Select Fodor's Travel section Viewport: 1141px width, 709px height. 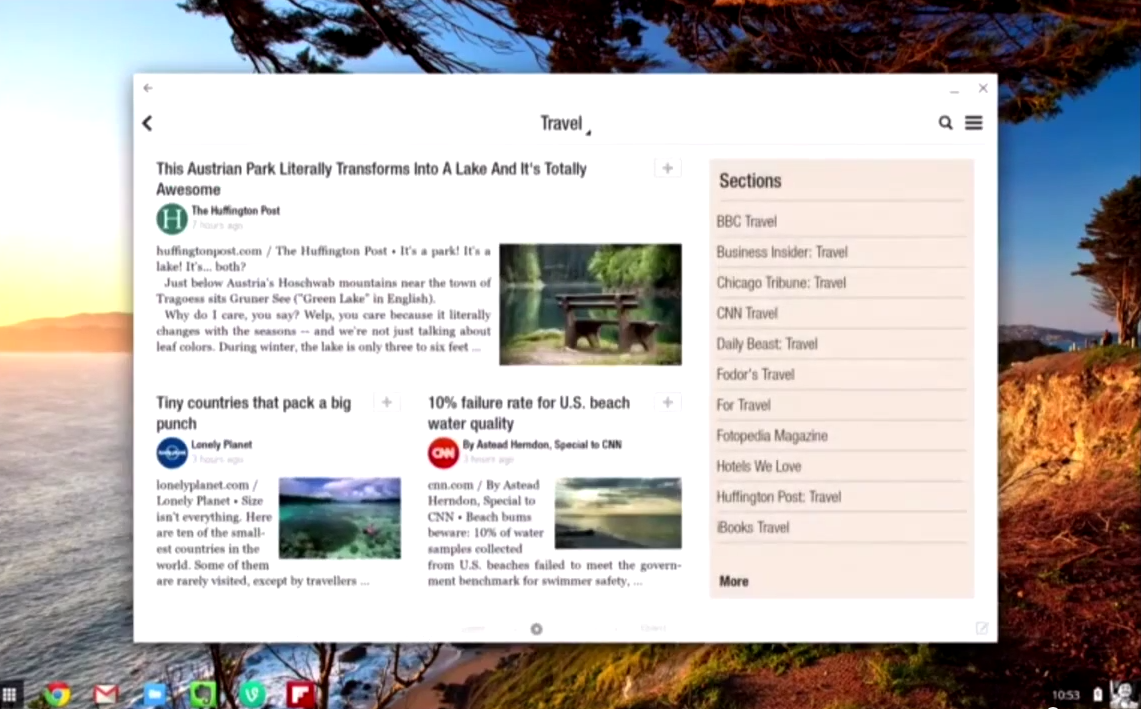point(841,374)
